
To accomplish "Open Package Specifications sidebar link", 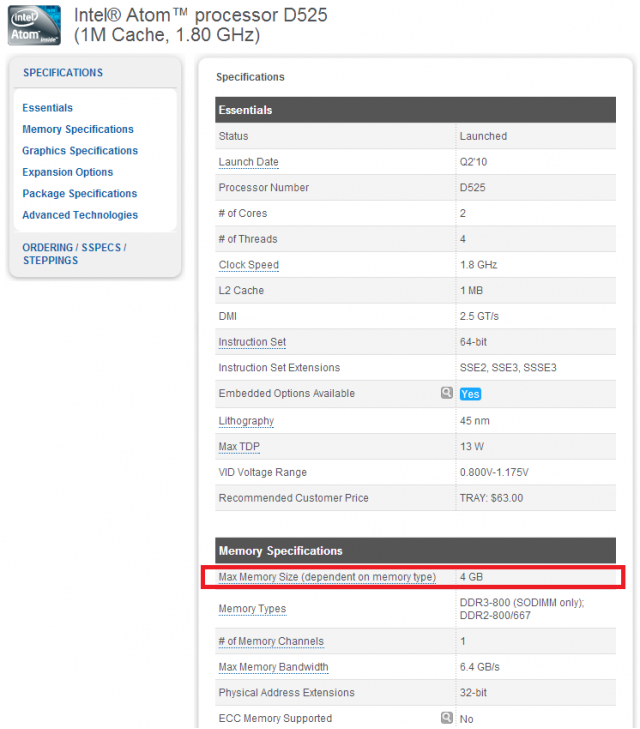I will coord(79,193).
